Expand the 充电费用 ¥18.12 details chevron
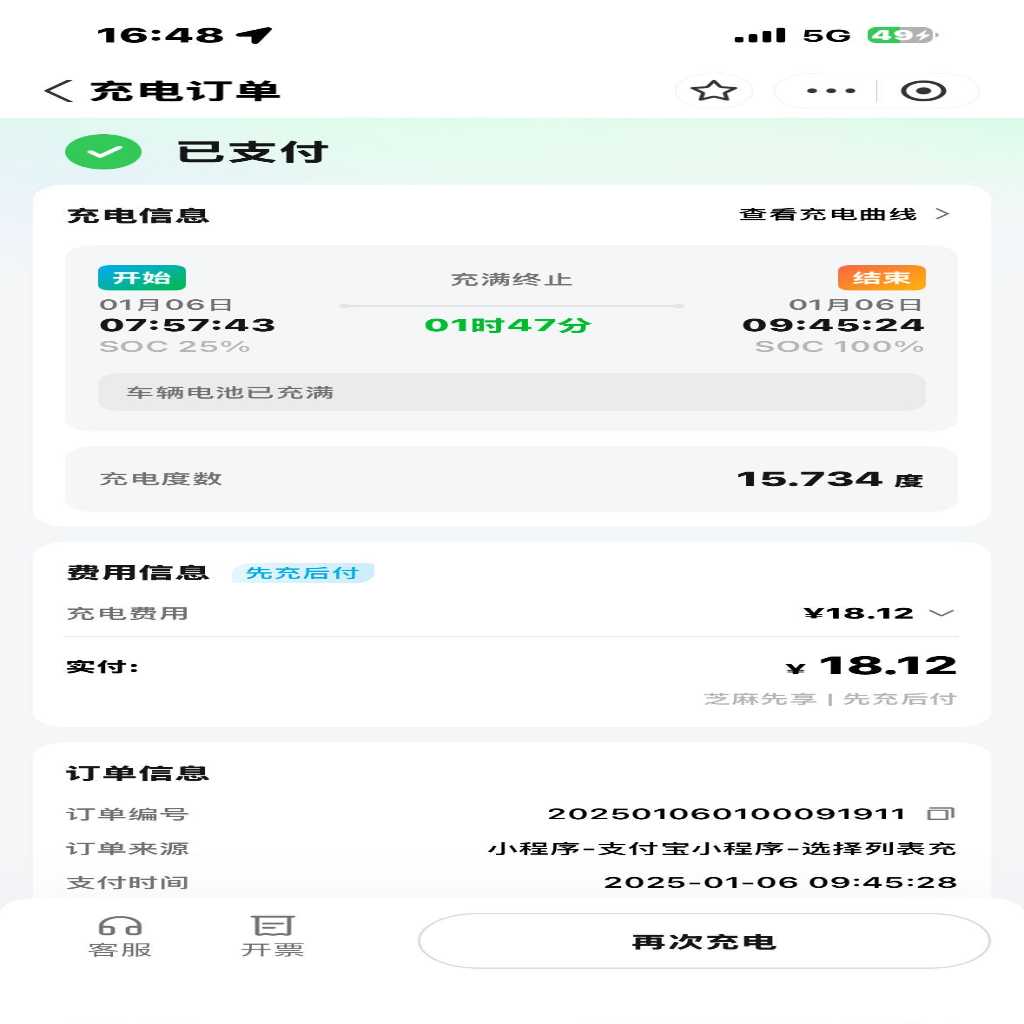 (941, 613)
